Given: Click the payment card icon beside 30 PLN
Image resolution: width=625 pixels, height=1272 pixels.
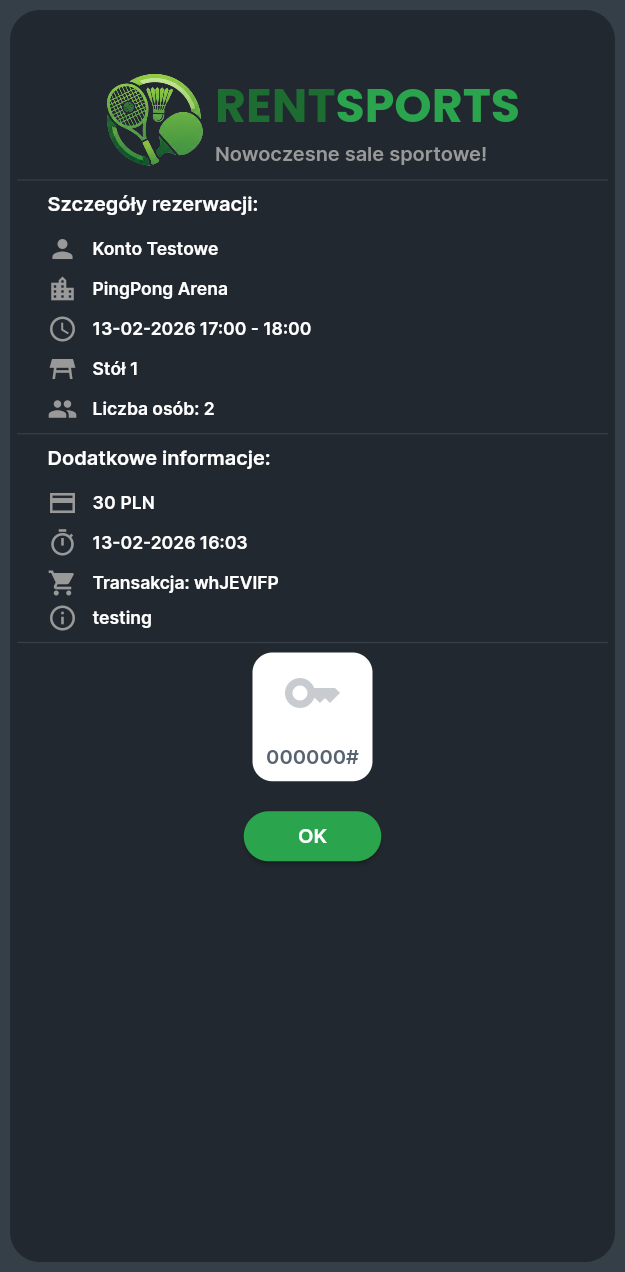Looking at the screenshot, I should [x=63, y=503].
